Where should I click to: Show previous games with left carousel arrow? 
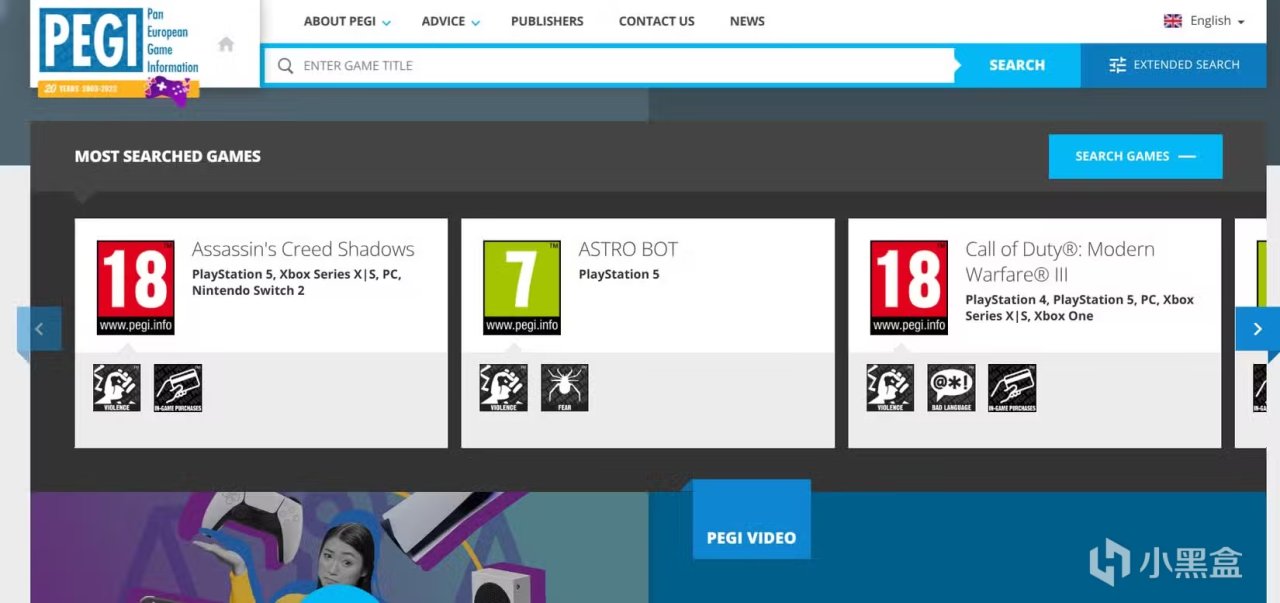point(39,328)
